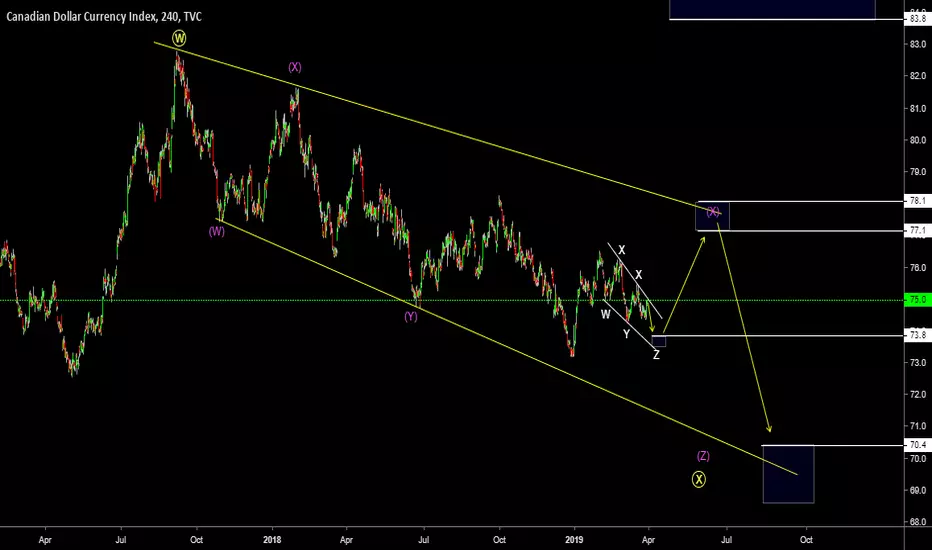Click the green 75.0 current price label
Screen dimensions: 932x550
917,300
